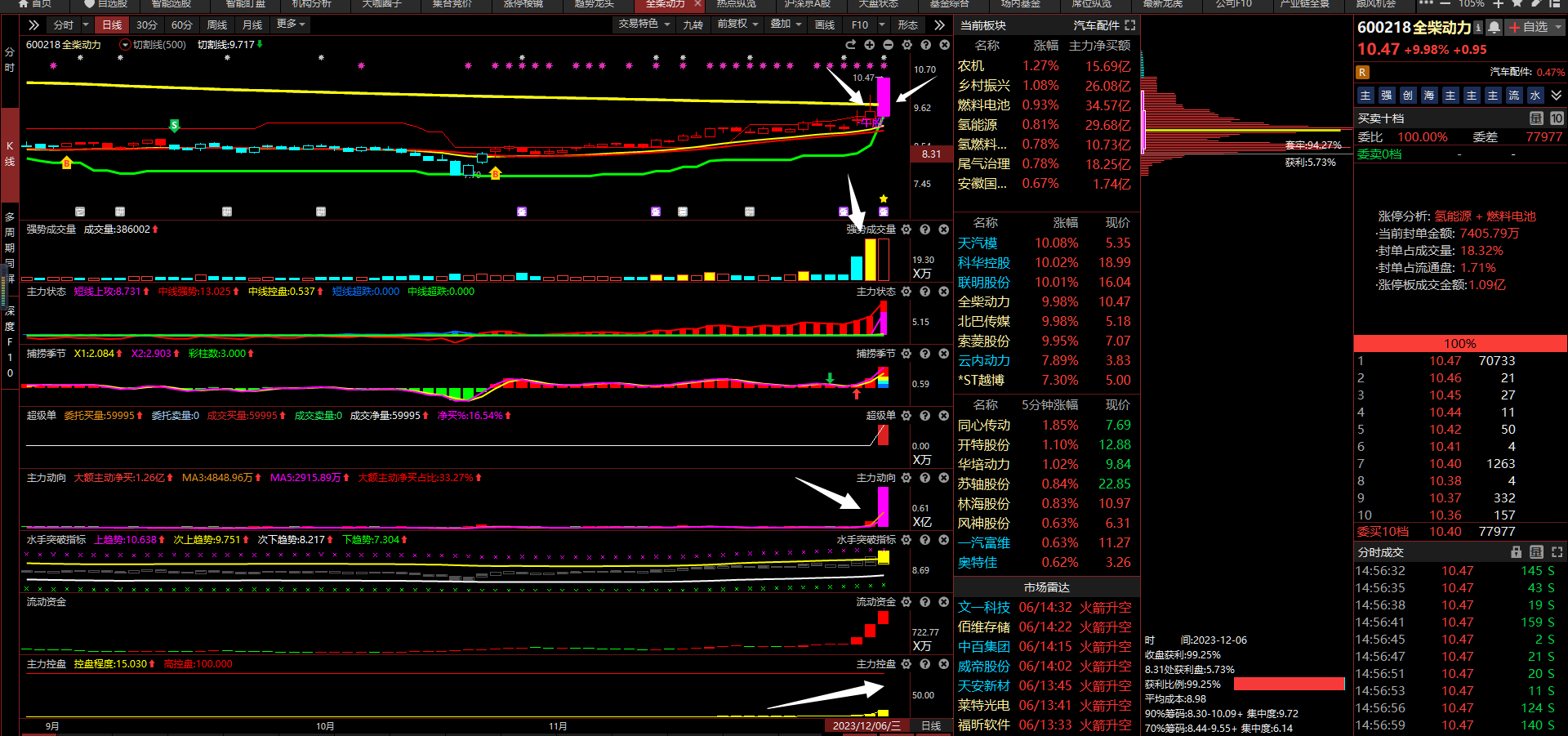Click 量 icon in 买卖十档 header
The height and width of the screenshot is (736, 1568).
point(1536,118)
